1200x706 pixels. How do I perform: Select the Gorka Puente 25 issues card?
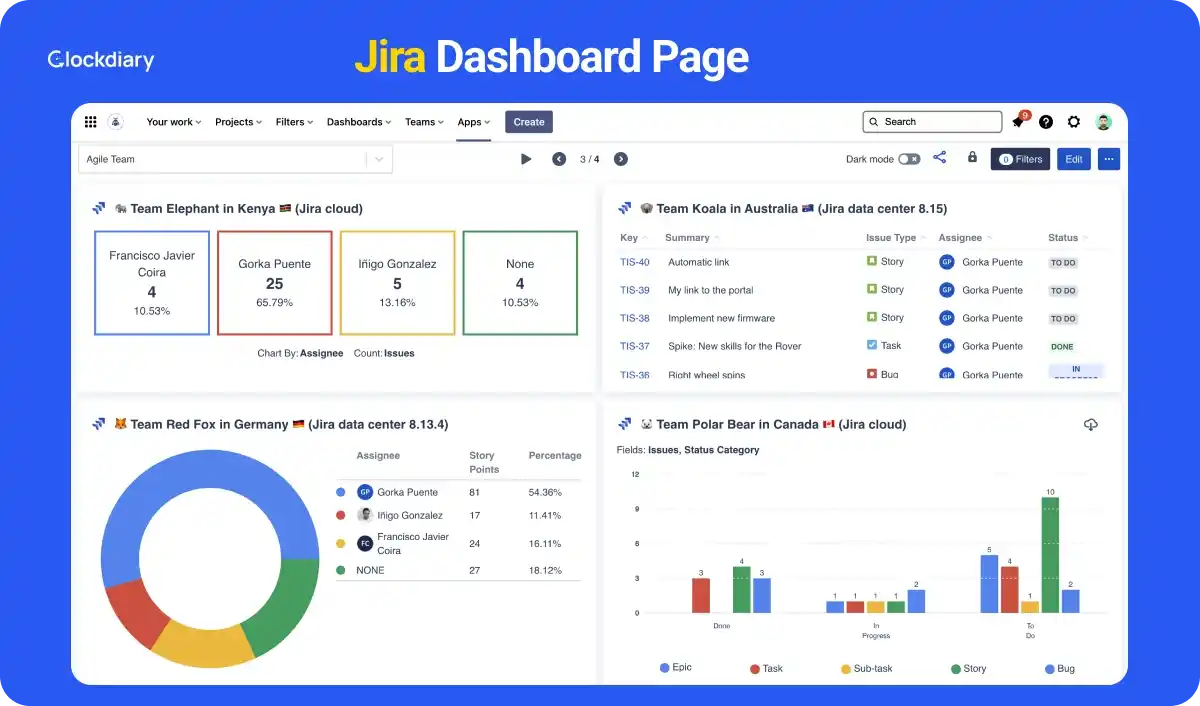pyautogui.click(x=275, y=283)
